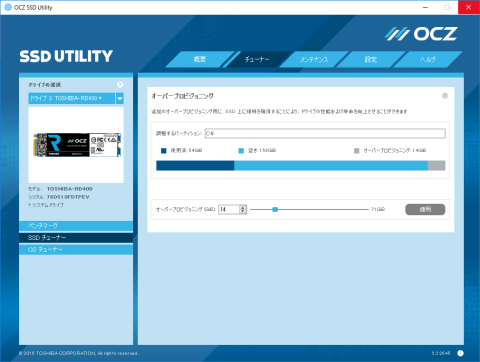
Task: Click the model text TOSHIBA-RD400
Action: tap(70, 189)
